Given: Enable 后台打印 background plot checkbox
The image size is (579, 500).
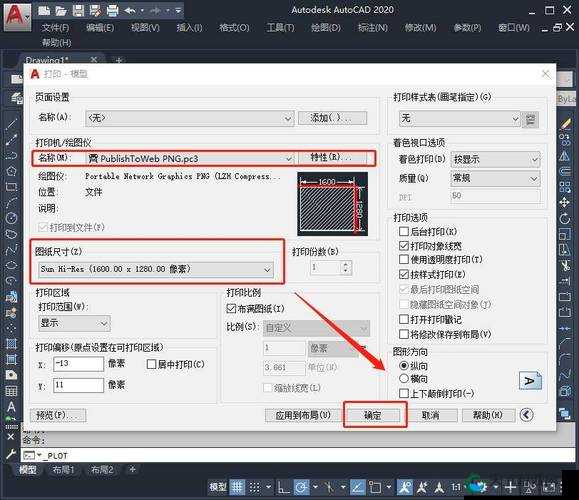Looking at the screenshot, I should click(404, 232).
